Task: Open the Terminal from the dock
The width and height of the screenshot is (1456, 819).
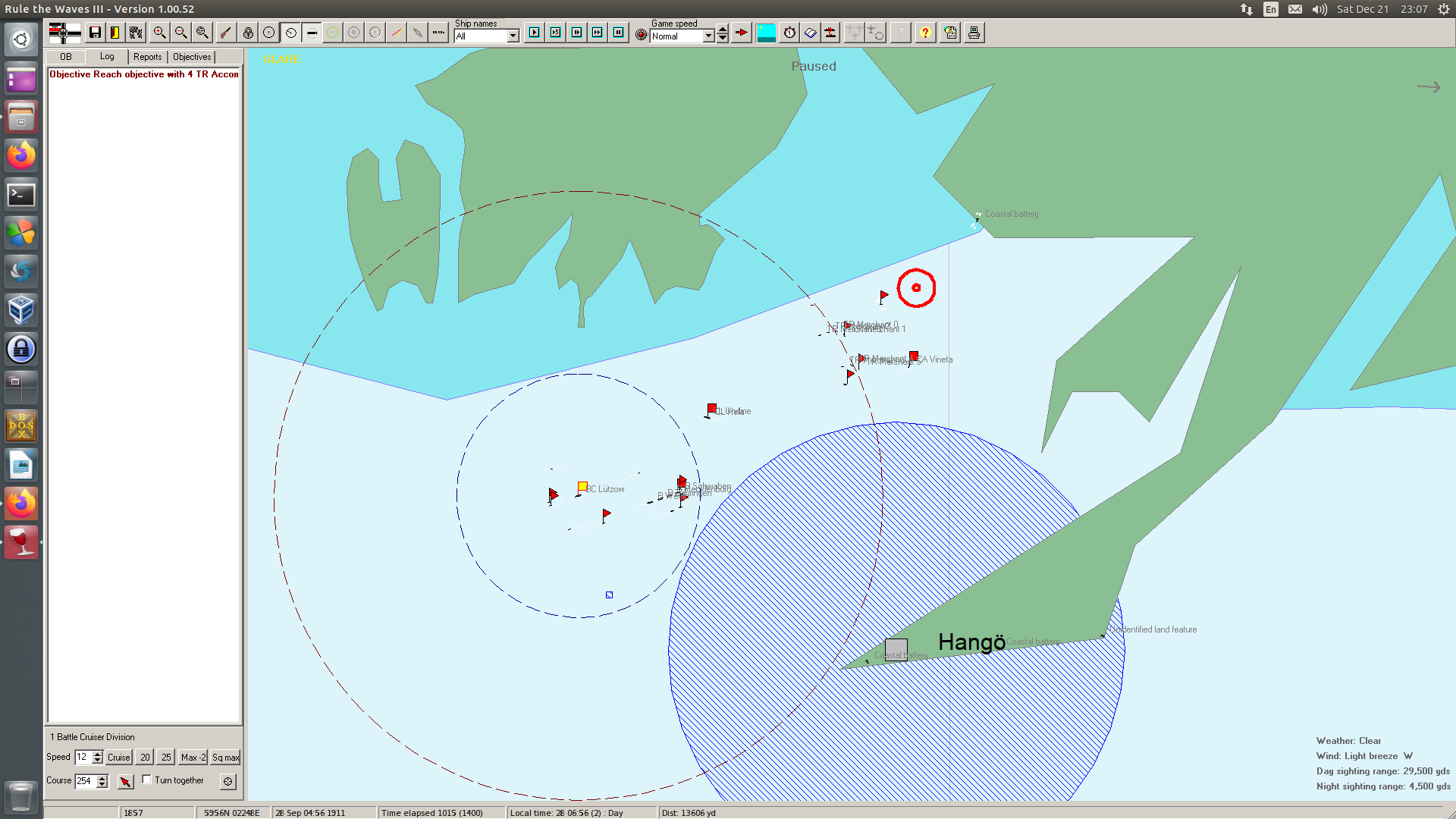Action: tap(21, 195)
